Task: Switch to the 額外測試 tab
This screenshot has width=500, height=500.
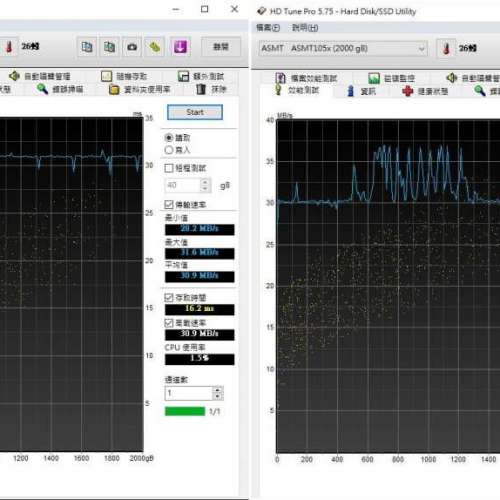Action: 201,76
